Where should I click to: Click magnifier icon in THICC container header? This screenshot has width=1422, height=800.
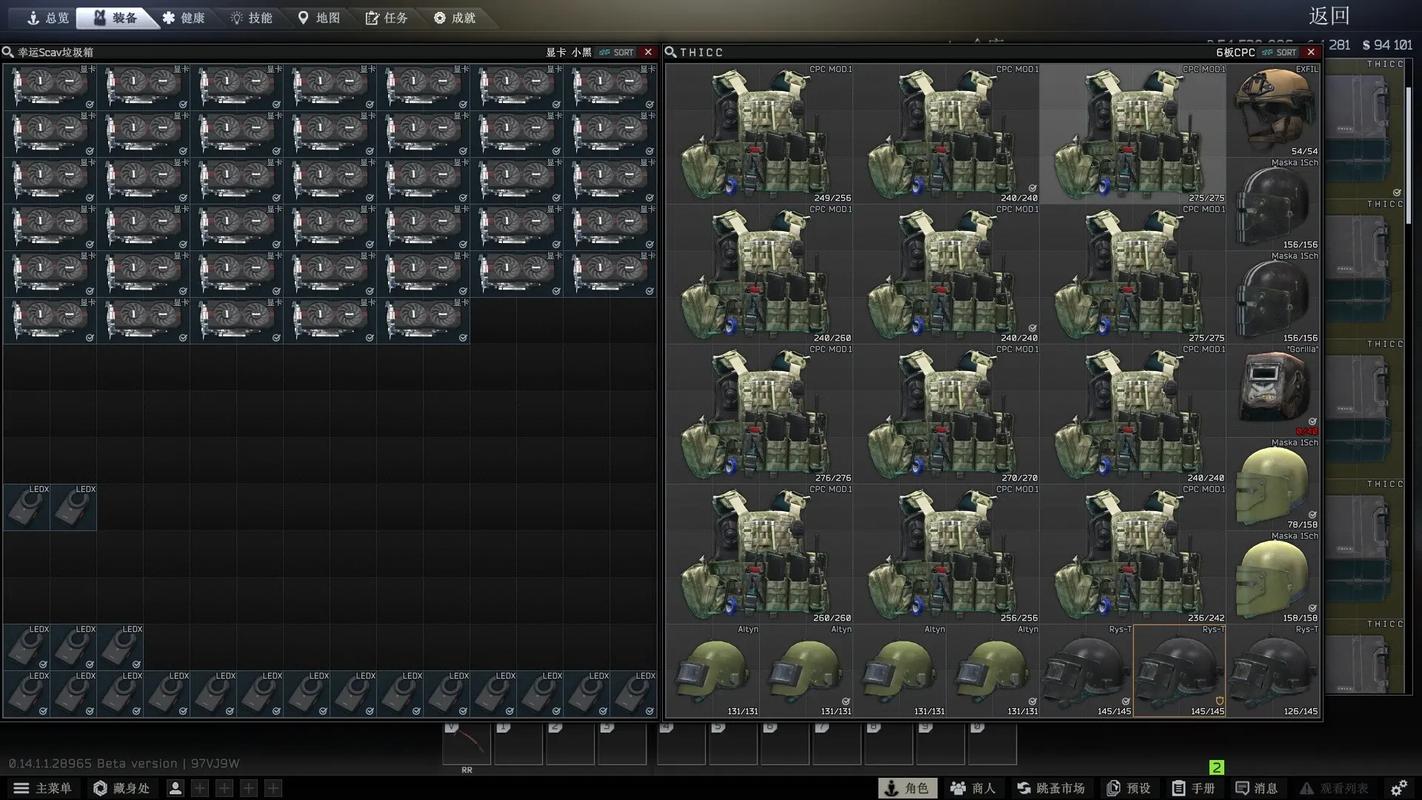pos(671,52)
